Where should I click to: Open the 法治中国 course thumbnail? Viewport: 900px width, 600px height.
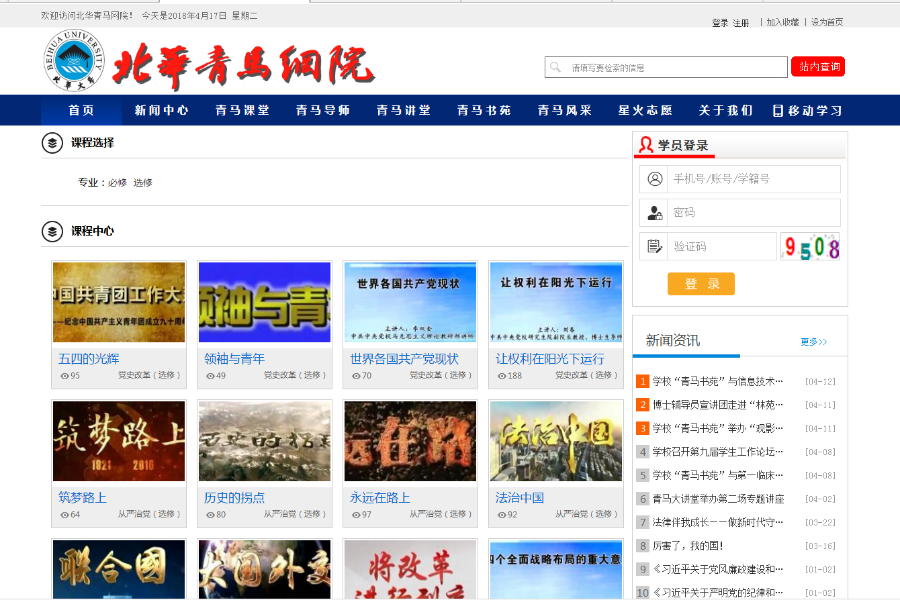(556, 441)
